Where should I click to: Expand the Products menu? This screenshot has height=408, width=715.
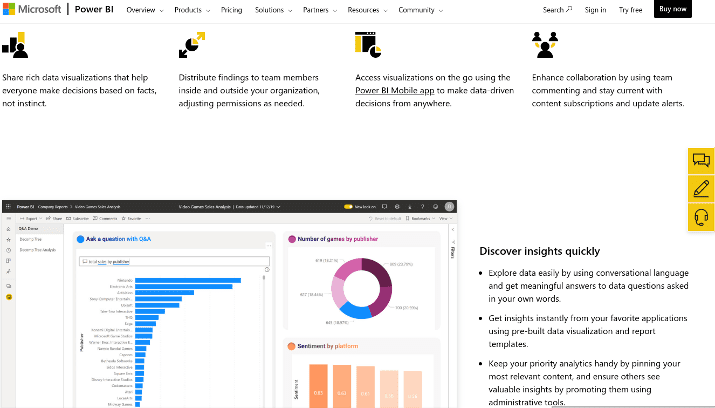(192, 10)
